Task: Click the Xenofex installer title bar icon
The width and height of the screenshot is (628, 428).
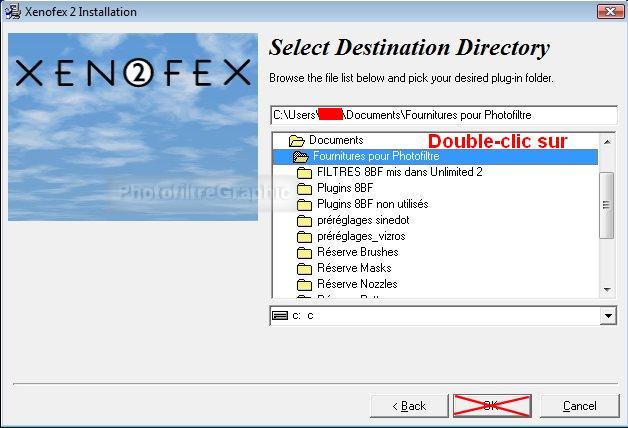Action: point(12,11)
